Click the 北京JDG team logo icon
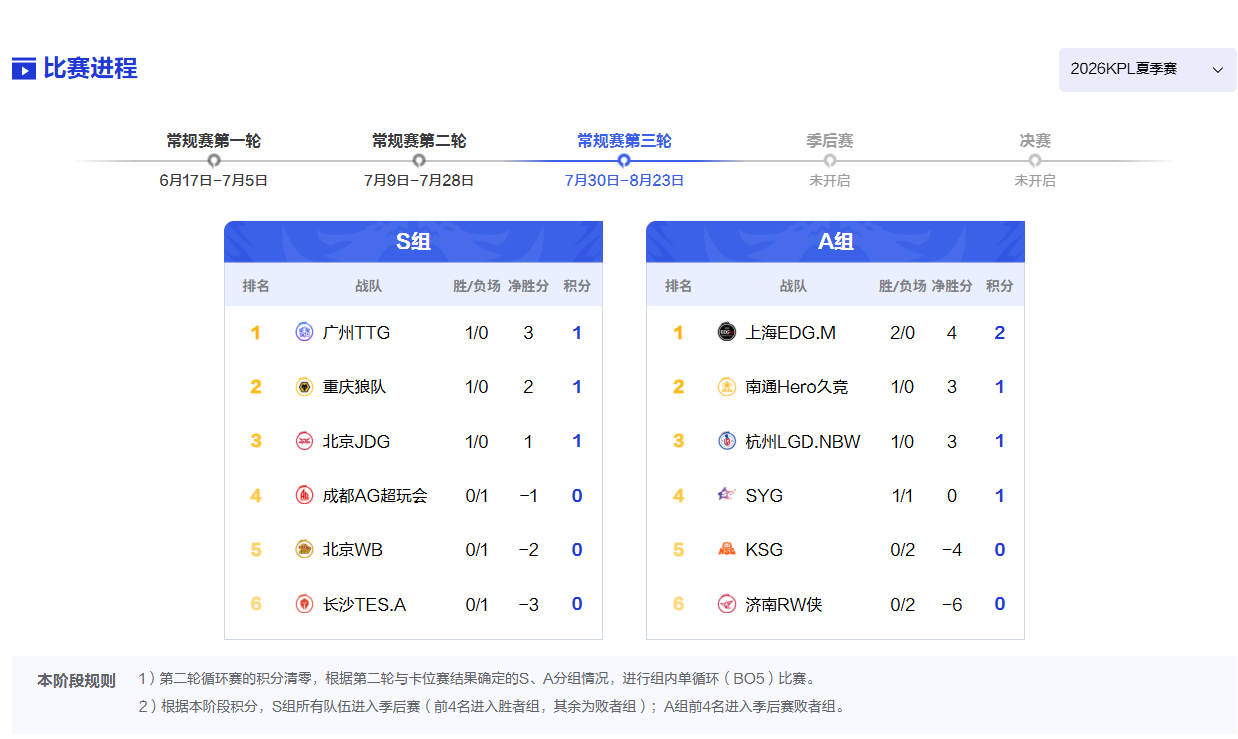 coord(305,441)
